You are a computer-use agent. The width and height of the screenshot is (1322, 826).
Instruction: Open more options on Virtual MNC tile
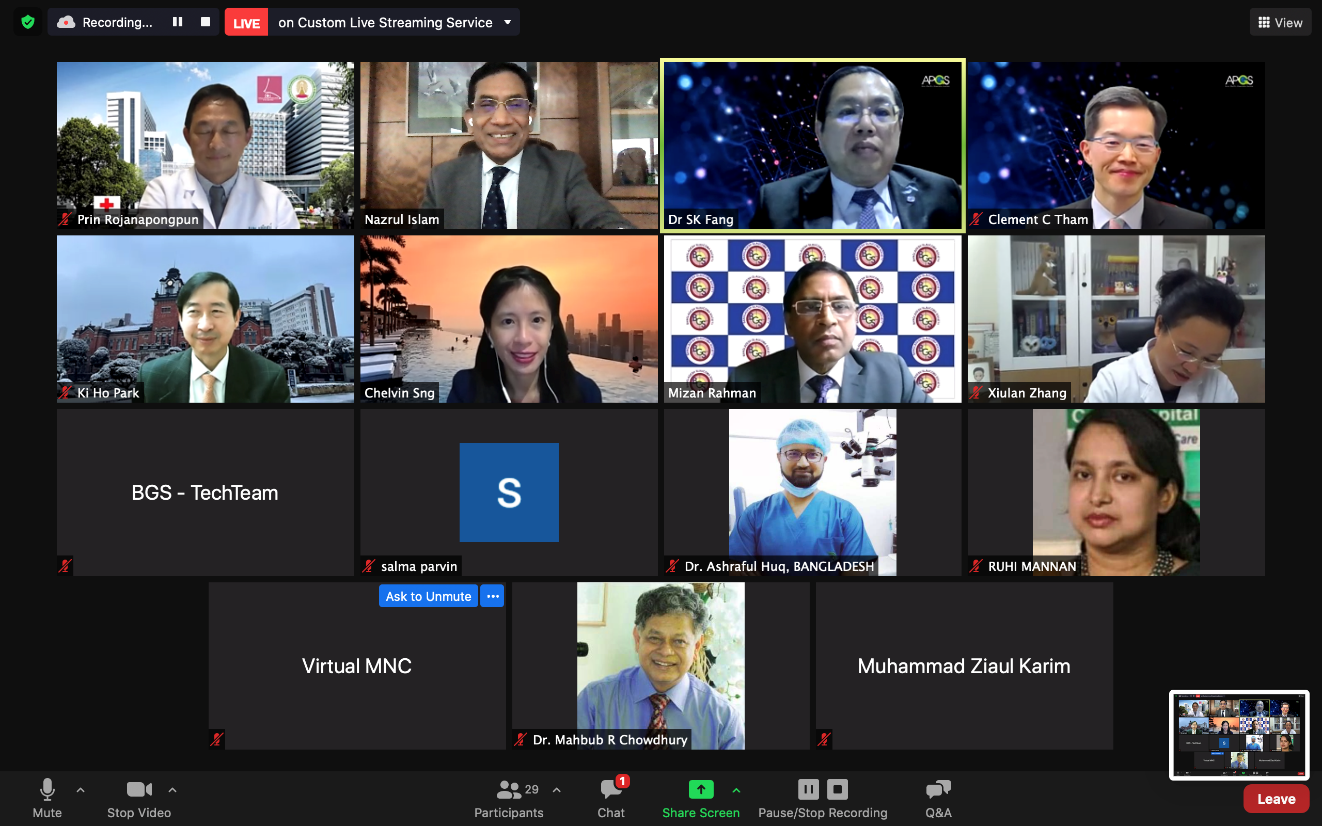(x=492, y=596)
